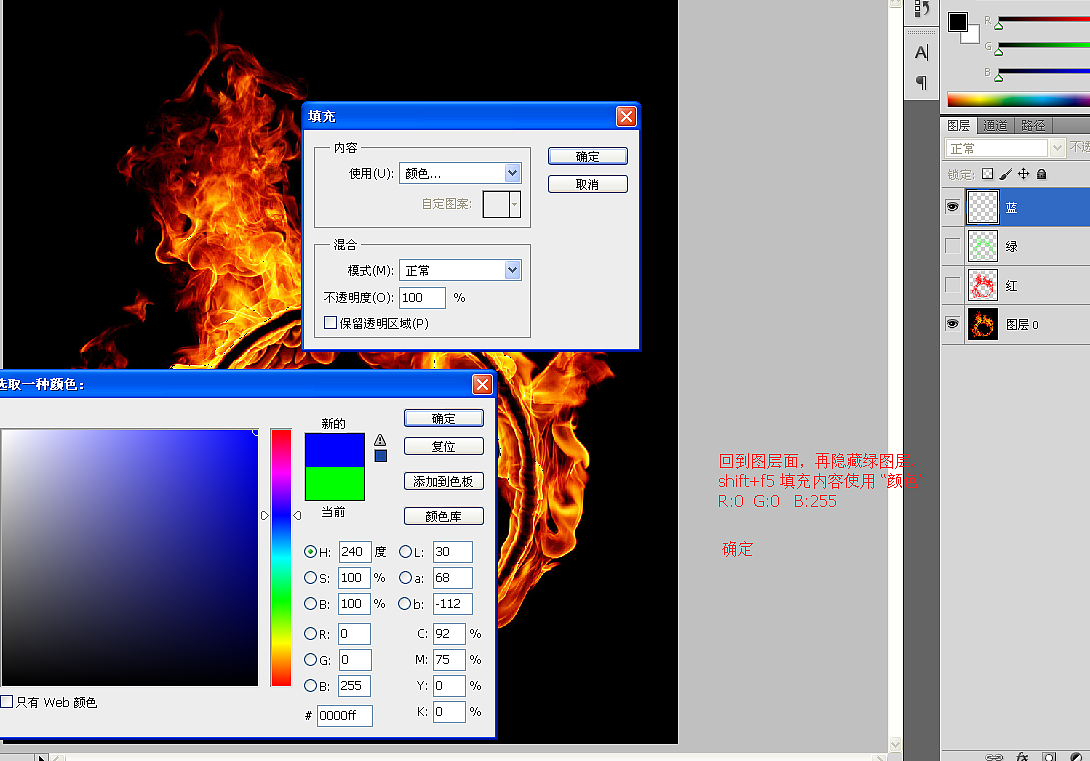The height and width of the screenshot is (761, 1090).
Task: Click the gamut-safe small blue swatch
Action: 381,456
